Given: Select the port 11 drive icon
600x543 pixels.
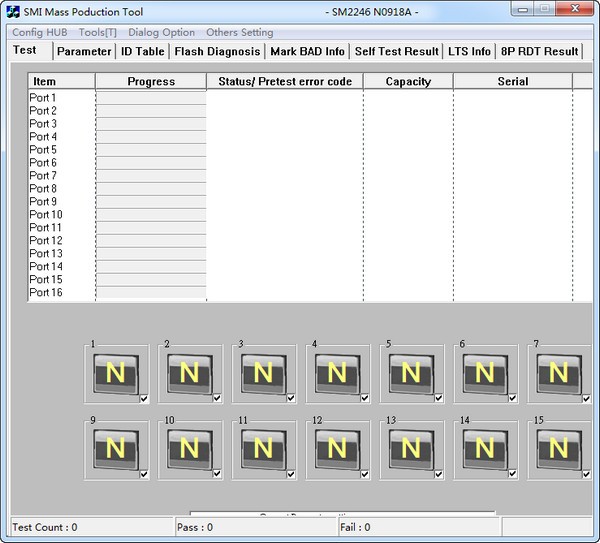Looking at the screenshot, I should pyautogui.click(x=263, y=449).
